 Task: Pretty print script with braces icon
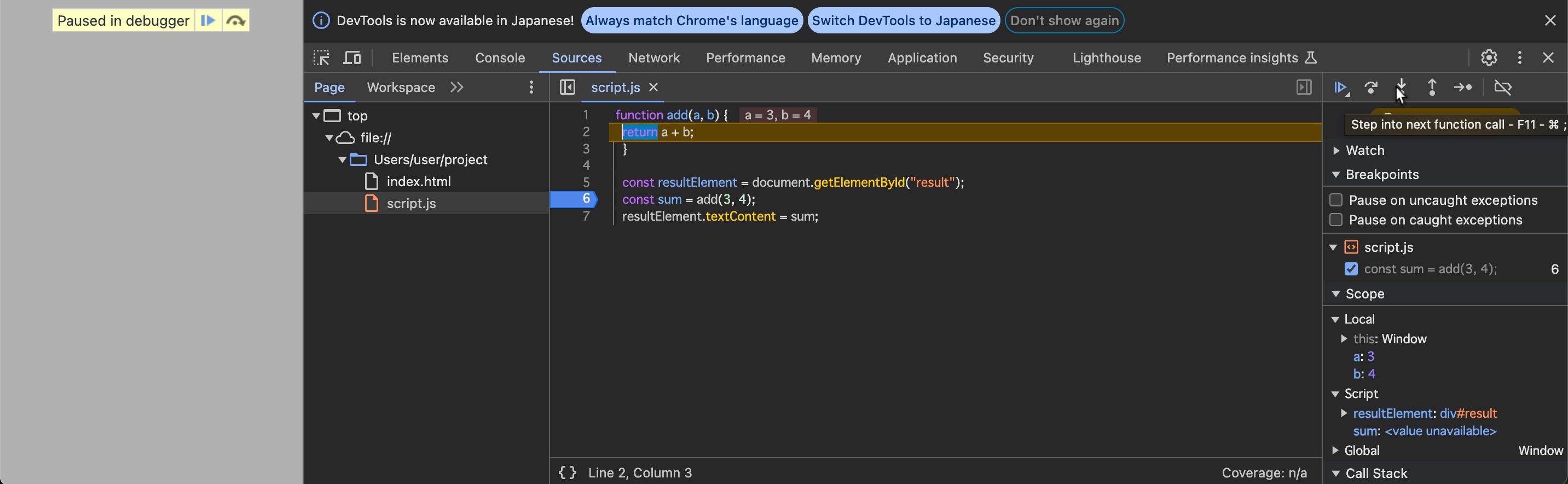(x=568, y=473)
